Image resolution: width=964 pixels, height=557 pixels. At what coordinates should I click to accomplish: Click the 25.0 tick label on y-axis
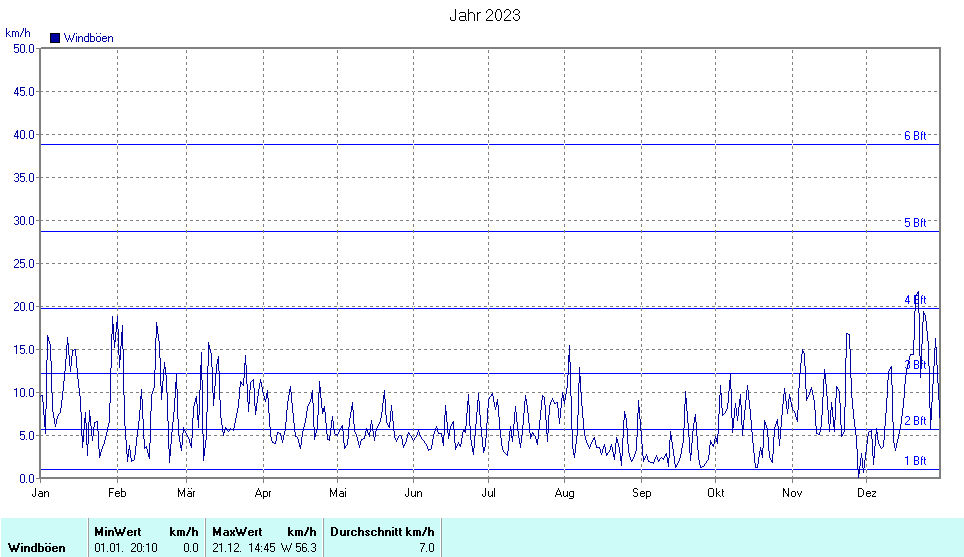point(22,263)
